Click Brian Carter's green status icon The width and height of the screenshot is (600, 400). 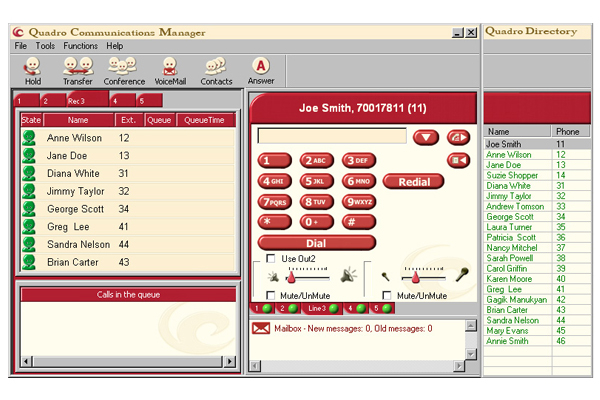[x=29, y=262]
